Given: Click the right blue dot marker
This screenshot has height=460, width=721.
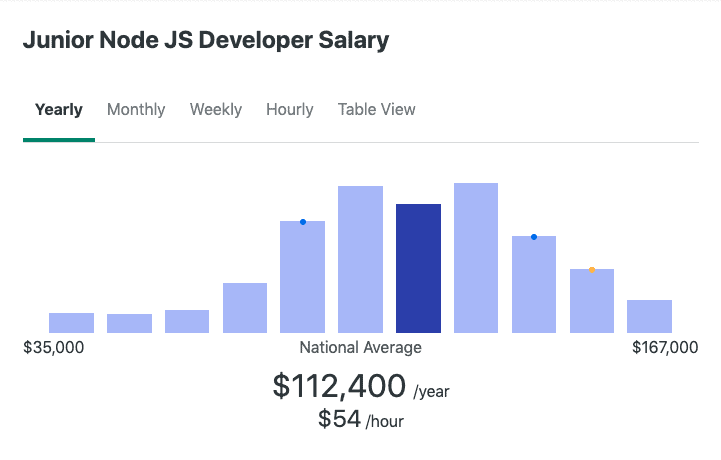Looking at the screenshot, I should click(534, 237).
